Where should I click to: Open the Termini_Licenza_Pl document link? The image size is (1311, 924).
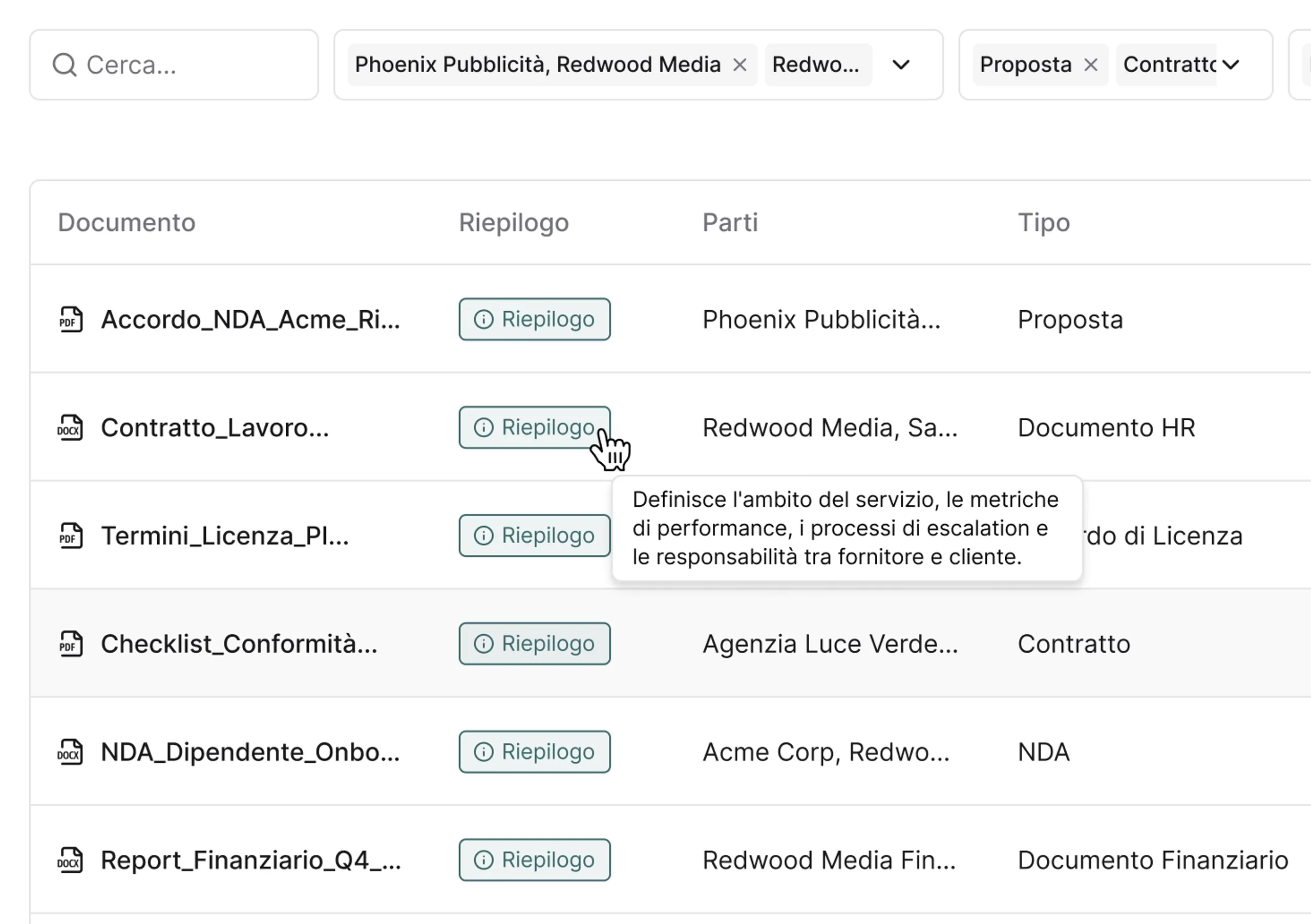[x=224, y=536]
